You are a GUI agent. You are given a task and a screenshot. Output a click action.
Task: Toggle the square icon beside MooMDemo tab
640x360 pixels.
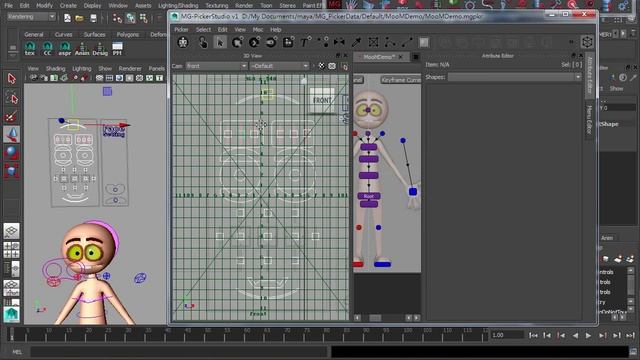[416, 57]
